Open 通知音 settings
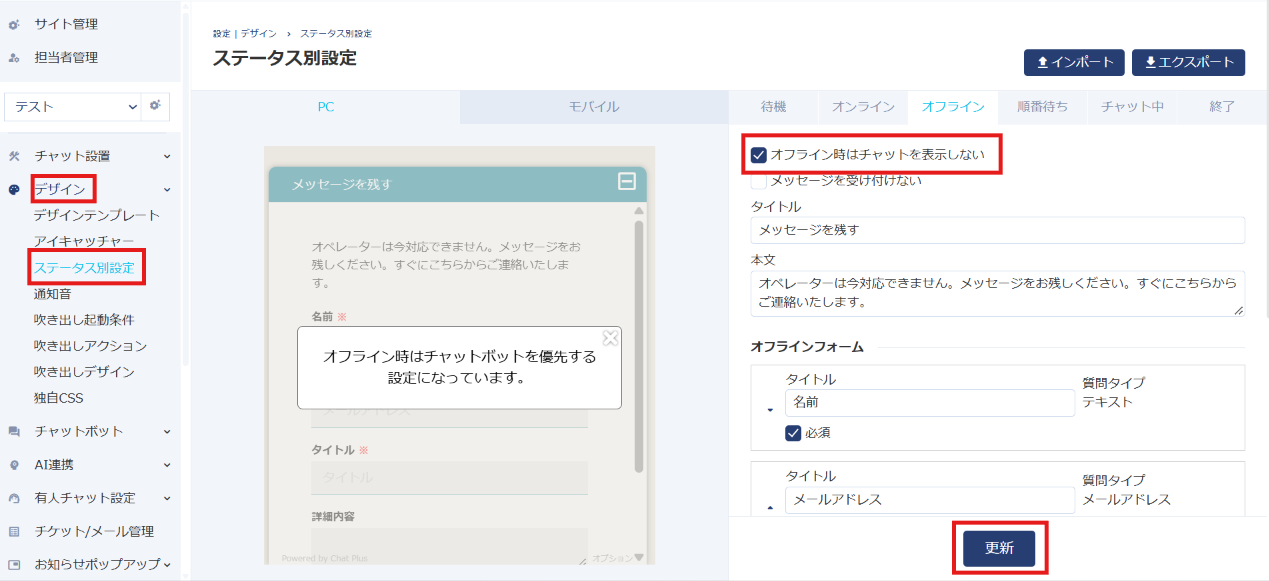 click(x=52, y=293)
